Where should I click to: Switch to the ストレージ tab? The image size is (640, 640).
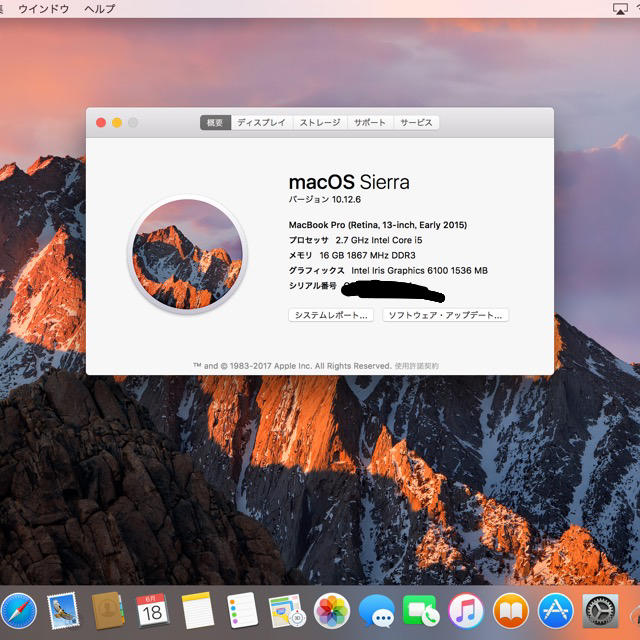[x=320, y=122]
